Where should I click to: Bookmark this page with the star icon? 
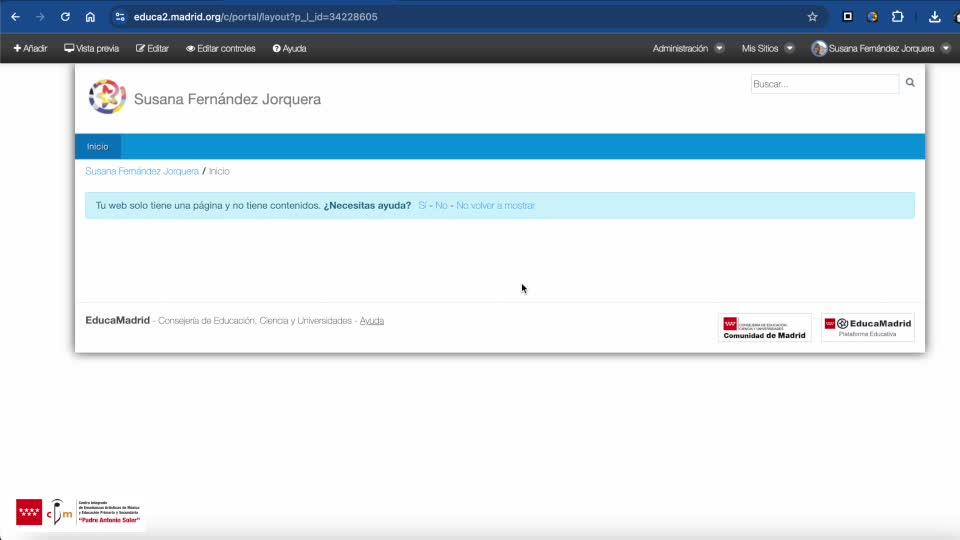(x=812, y=17)
